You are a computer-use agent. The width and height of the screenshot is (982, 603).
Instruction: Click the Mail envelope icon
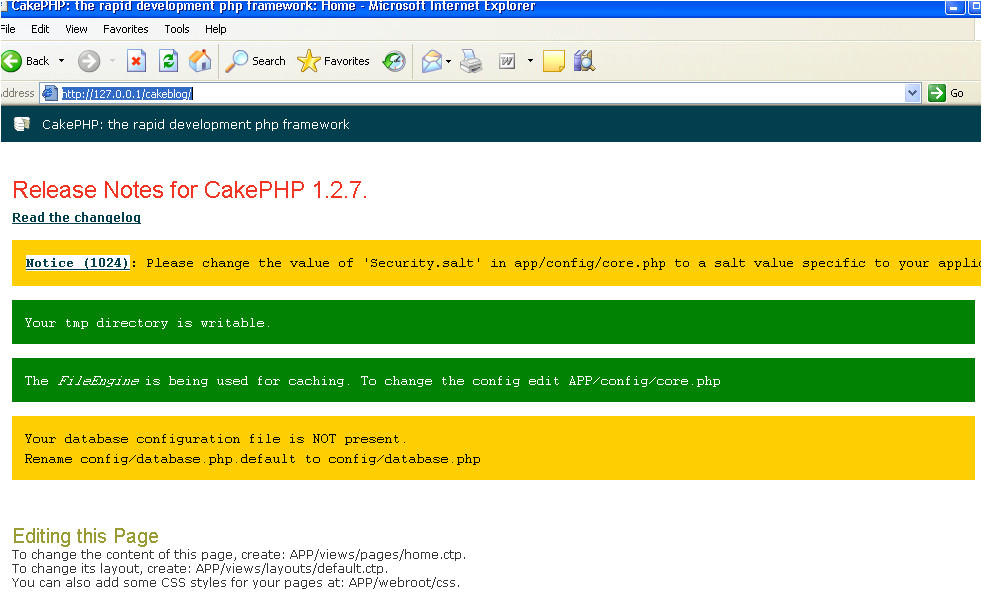[x=431, y=61]
